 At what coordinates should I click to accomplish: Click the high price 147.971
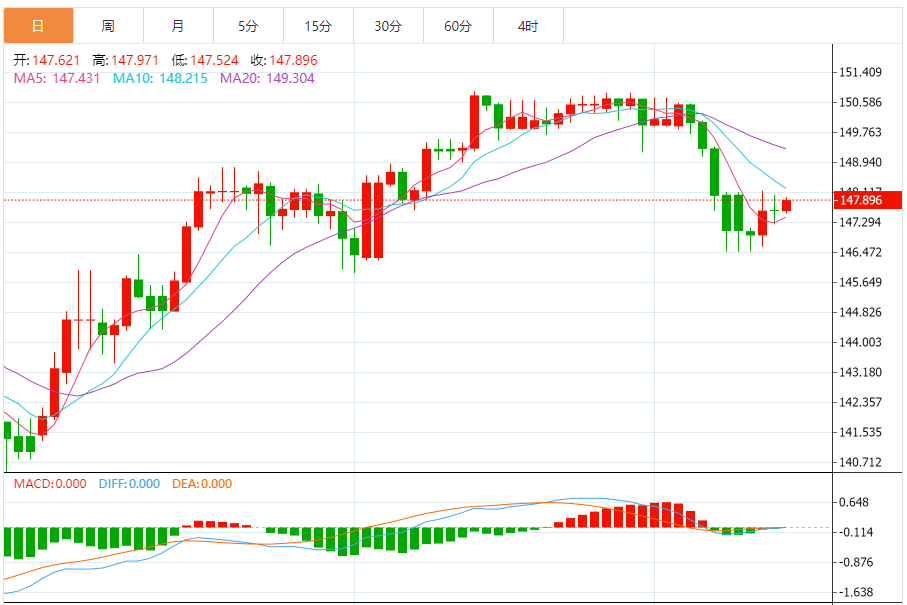pos(135,60)
